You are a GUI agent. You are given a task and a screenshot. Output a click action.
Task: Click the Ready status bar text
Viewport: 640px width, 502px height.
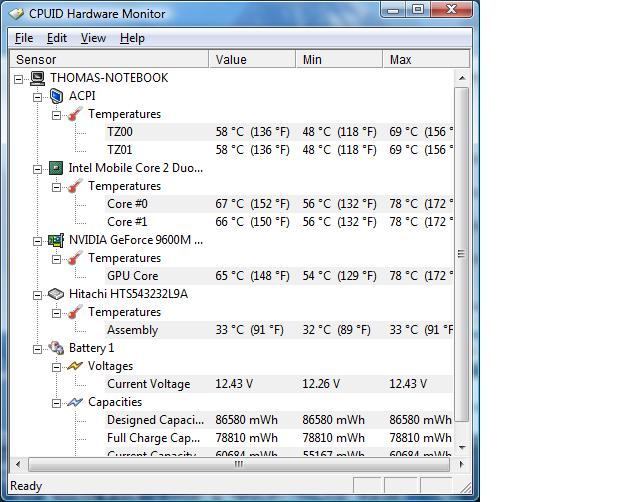coord(26,486)
